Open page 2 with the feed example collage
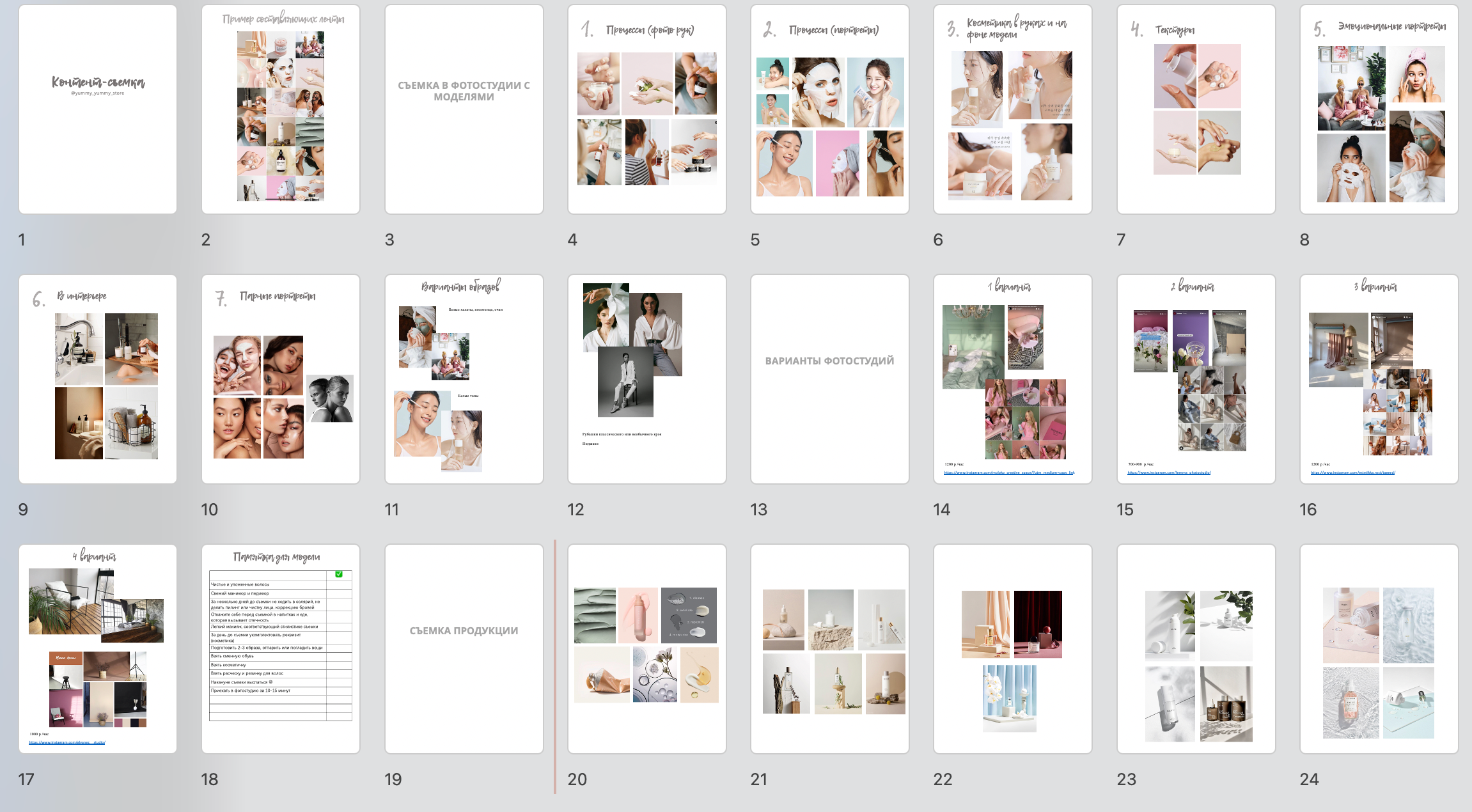Viewport: 1472px width, 812px height. (281, 109)
